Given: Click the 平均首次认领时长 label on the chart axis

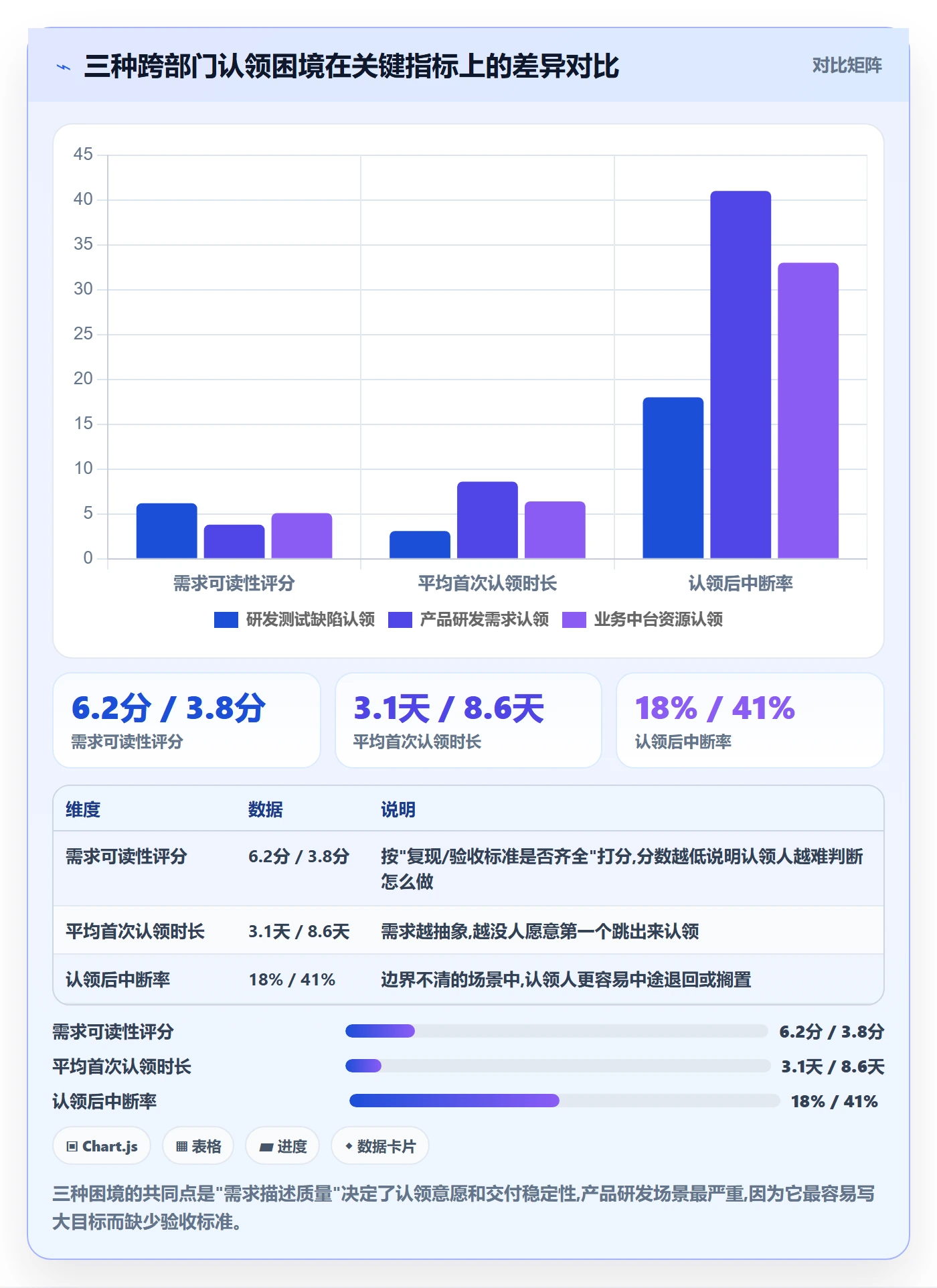Looking at the screenshot, I should (x=487, y=583).
